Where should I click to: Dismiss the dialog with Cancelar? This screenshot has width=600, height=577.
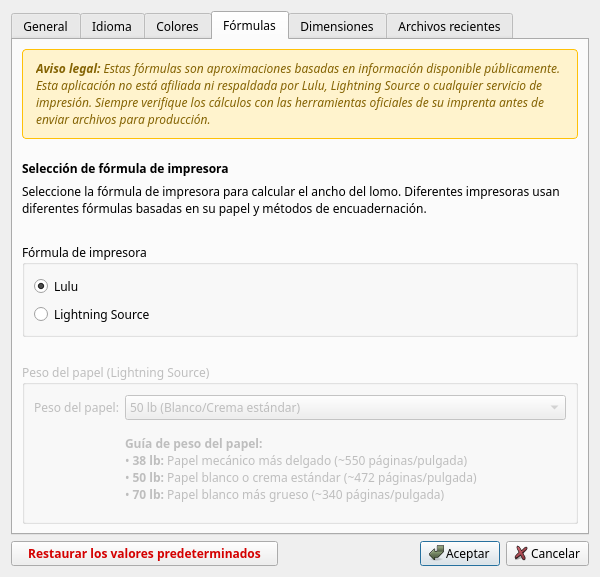click(547, 553)
